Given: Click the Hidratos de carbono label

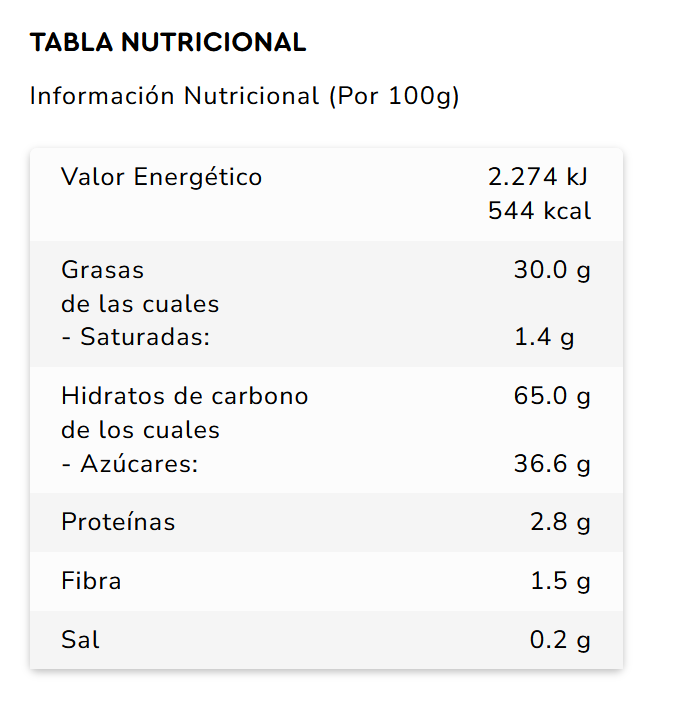Looking at the screenshot, I should [185, 396].
